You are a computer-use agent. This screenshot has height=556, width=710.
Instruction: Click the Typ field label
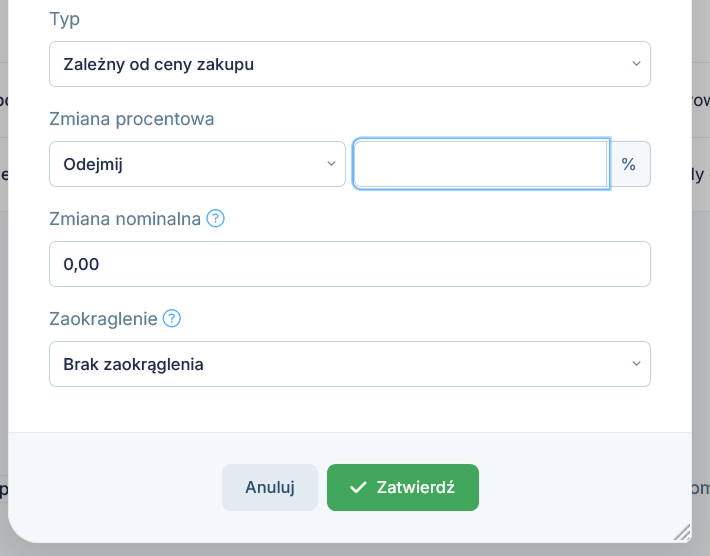click(x=65, y=19)
